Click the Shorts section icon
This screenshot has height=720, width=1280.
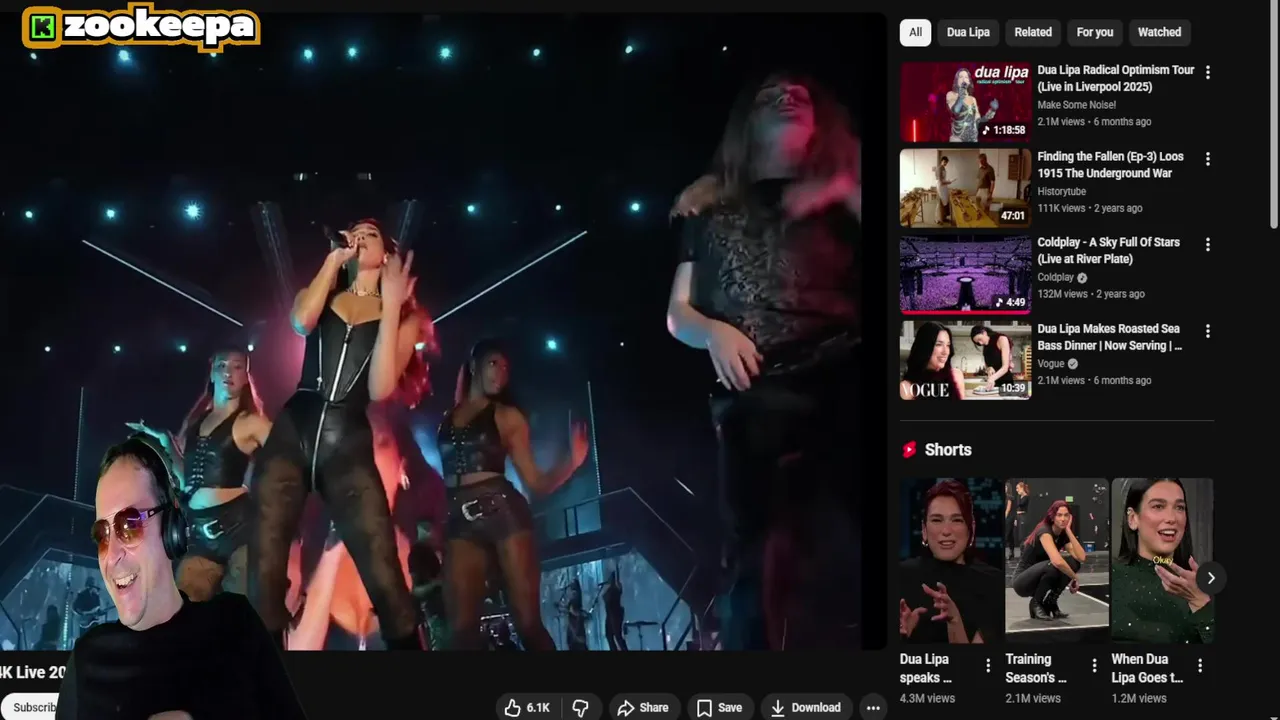[909, 450]
